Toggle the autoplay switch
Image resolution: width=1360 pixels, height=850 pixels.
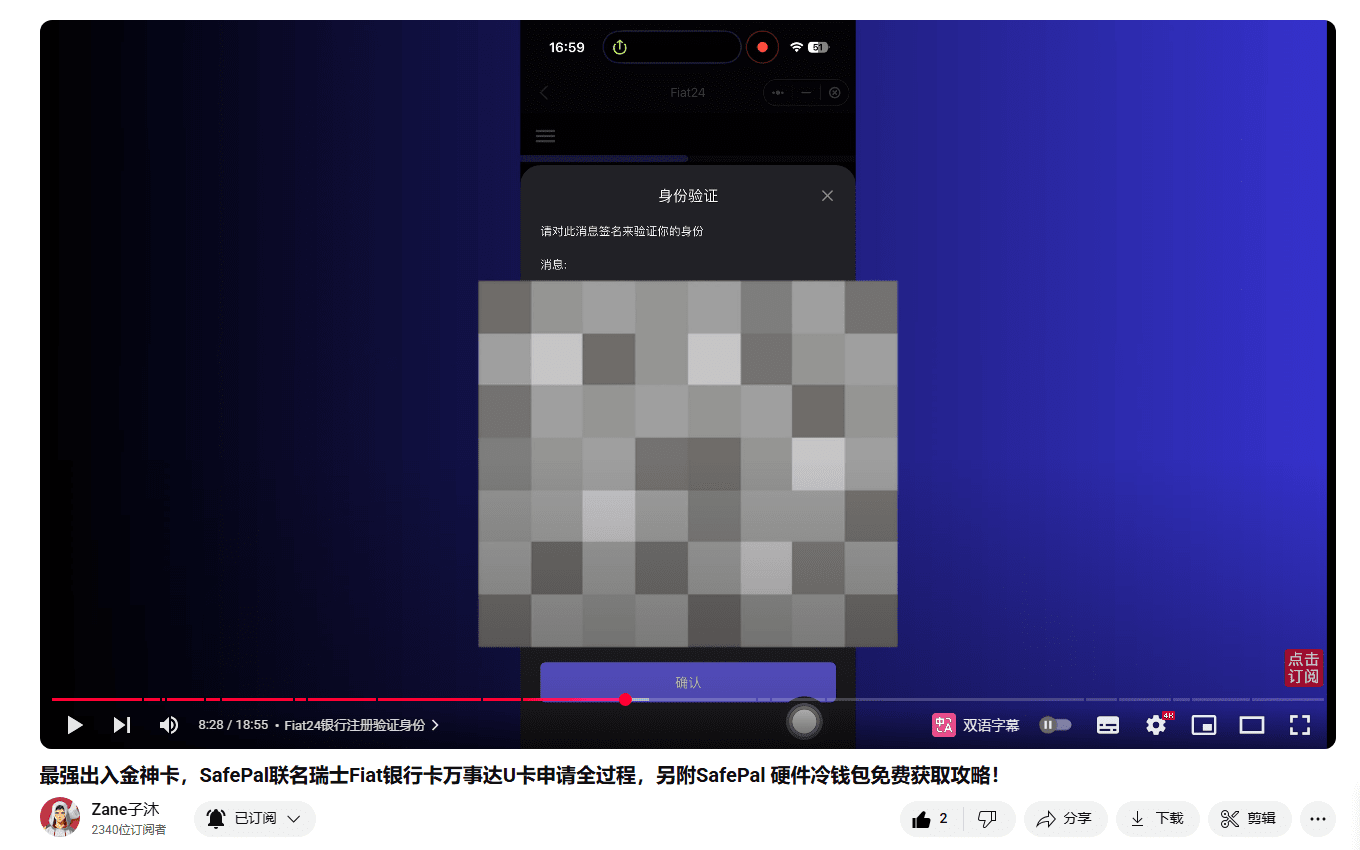click(1056, 725)
